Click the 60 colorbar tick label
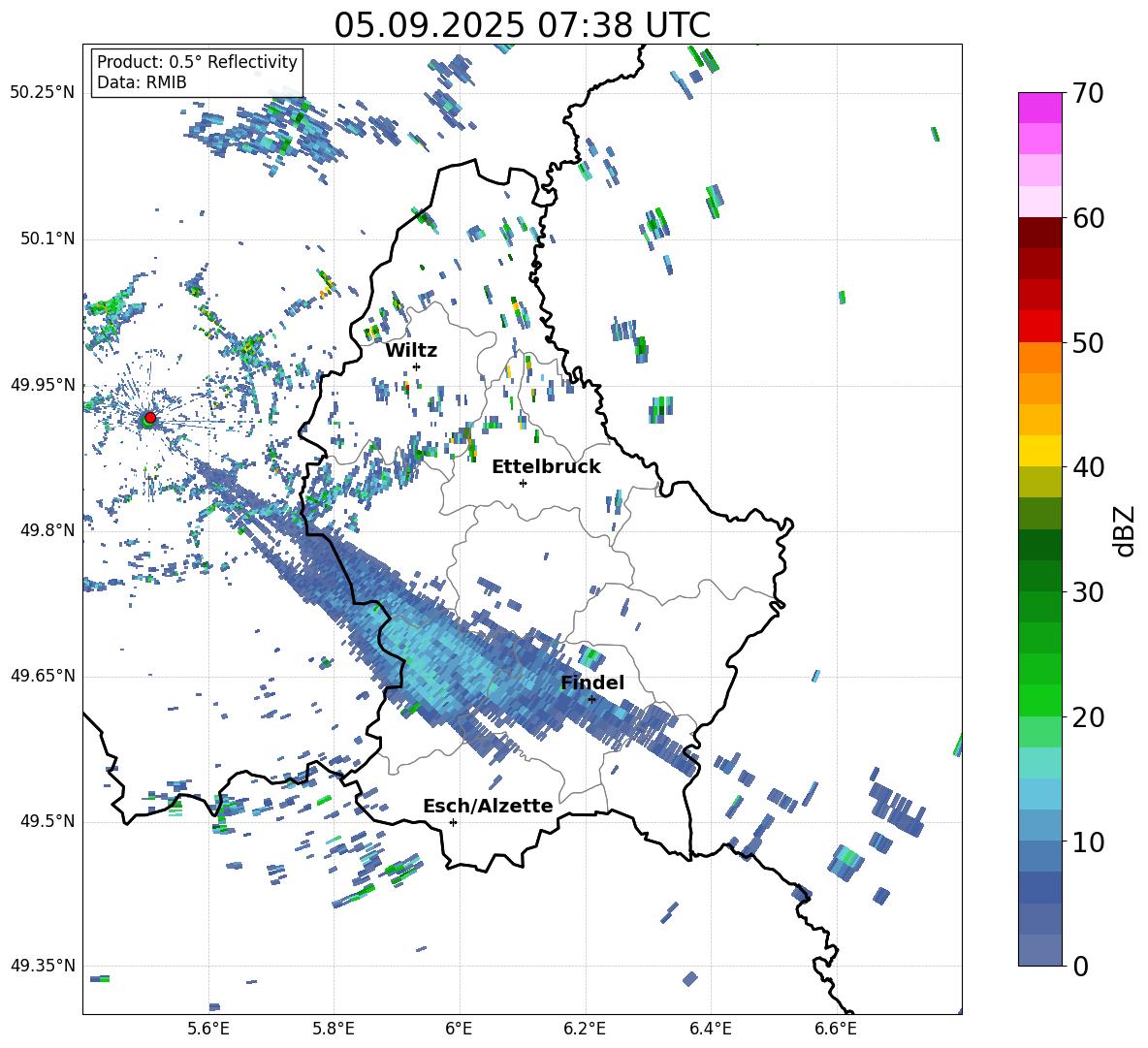Viewport: 1148px width, 1048px height. pos(1087,218)
